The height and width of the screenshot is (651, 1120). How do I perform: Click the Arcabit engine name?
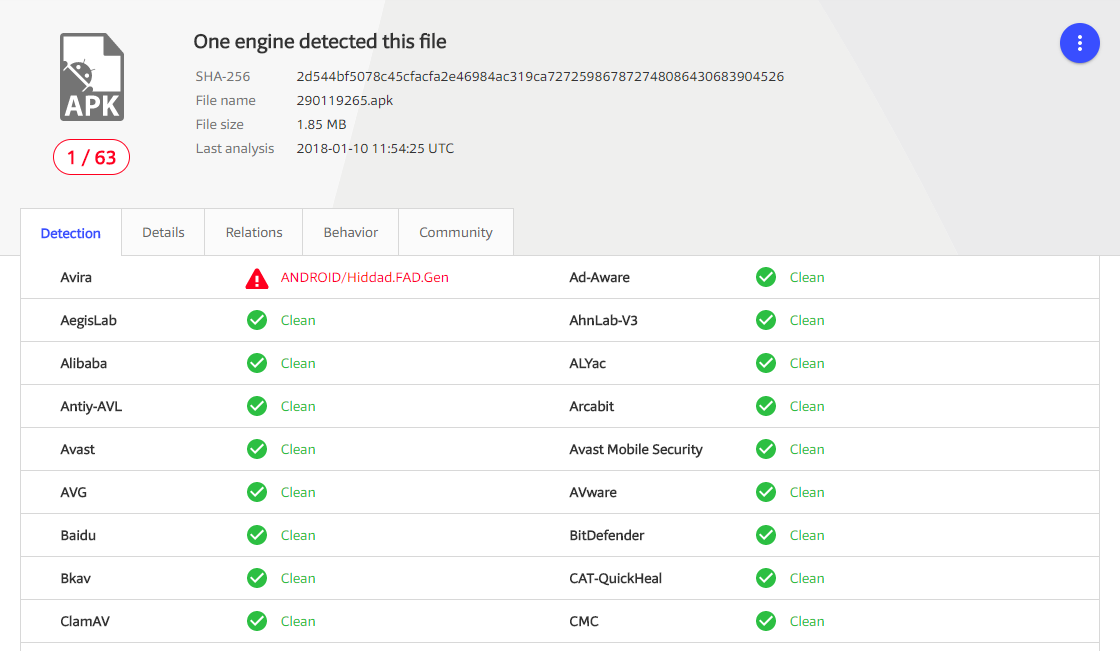[x=591, y=406]
